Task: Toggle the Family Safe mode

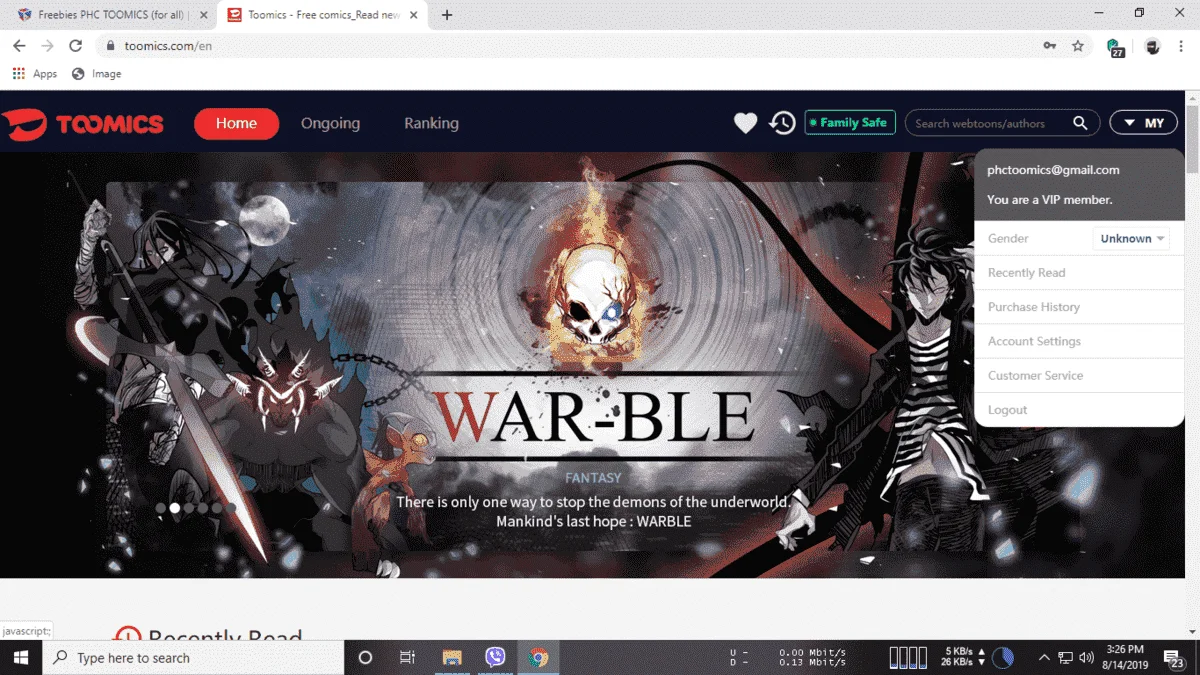Action: click(850, 123)
